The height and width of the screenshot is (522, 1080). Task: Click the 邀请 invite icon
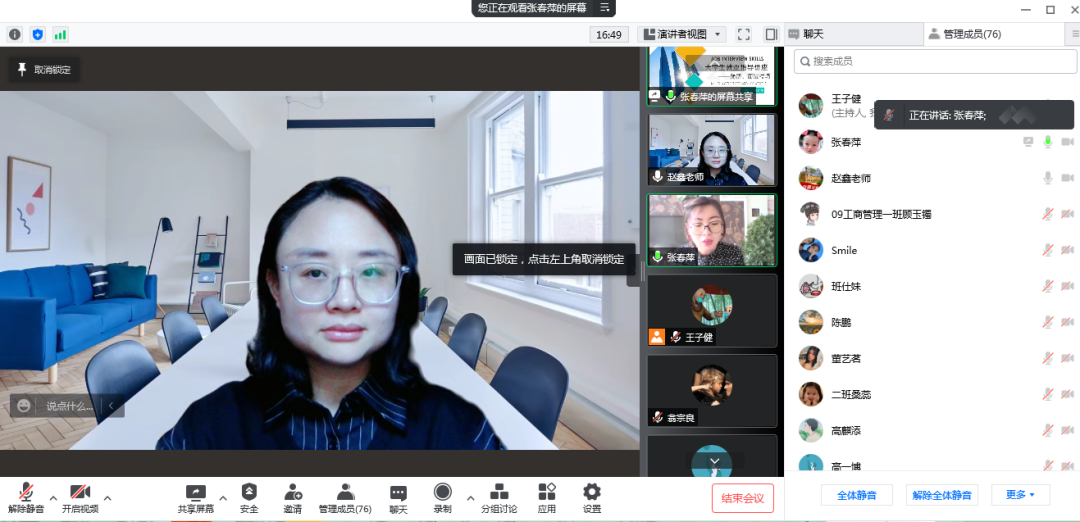click(x=292, y=499)
